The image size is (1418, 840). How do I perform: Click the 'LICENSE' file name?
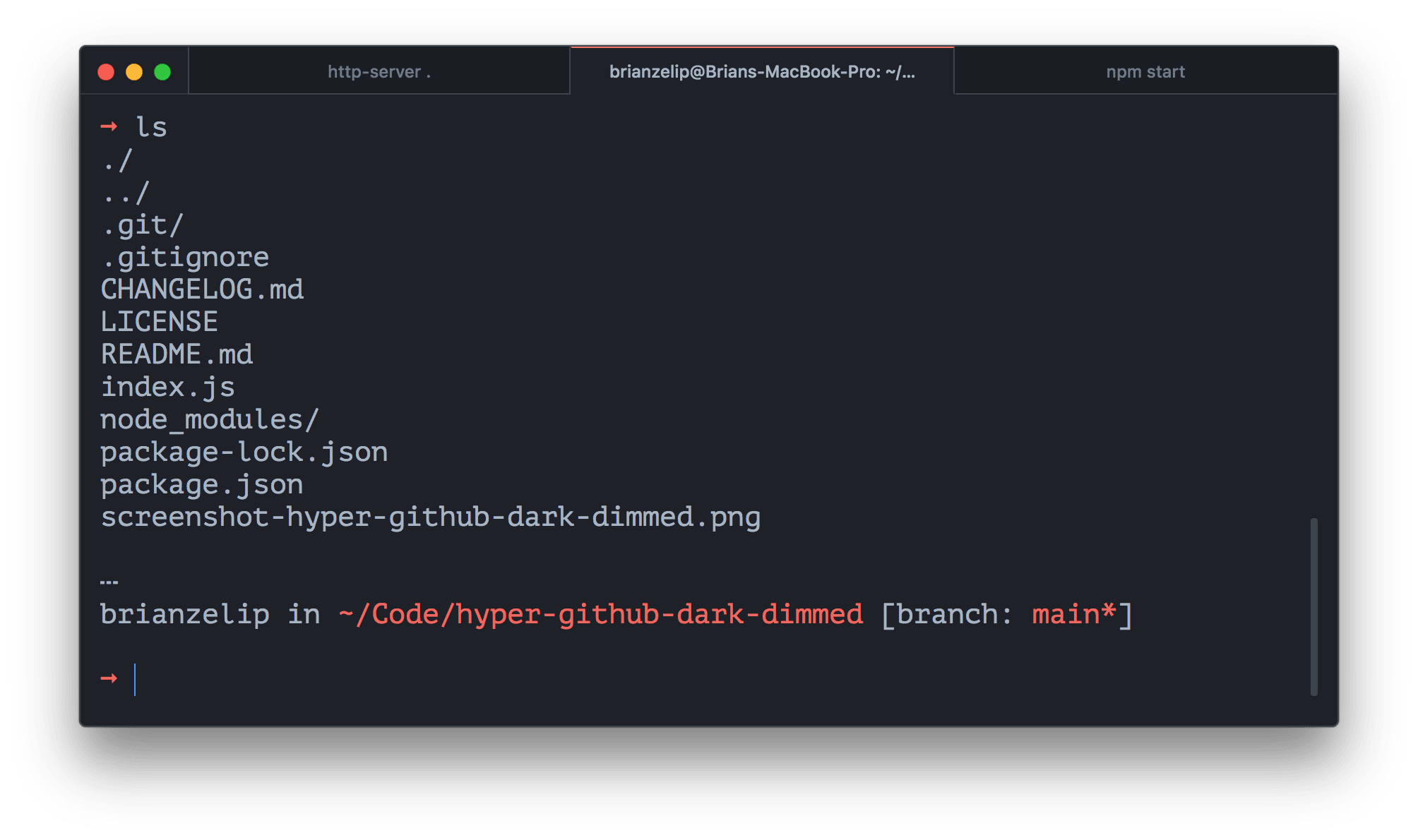coord(160,322)
